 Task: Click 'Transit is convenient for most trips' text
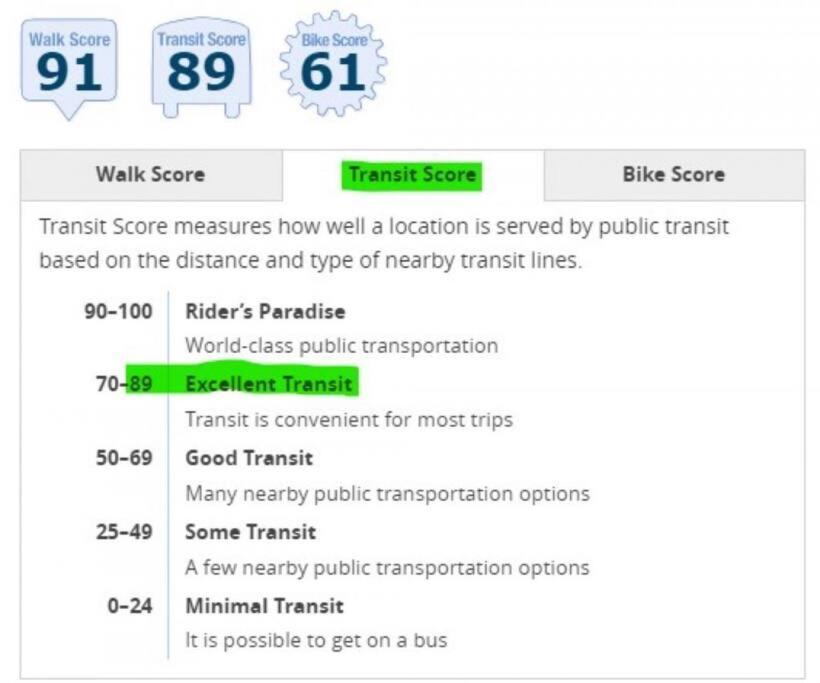pyautogui.click(x=349, y=420)
